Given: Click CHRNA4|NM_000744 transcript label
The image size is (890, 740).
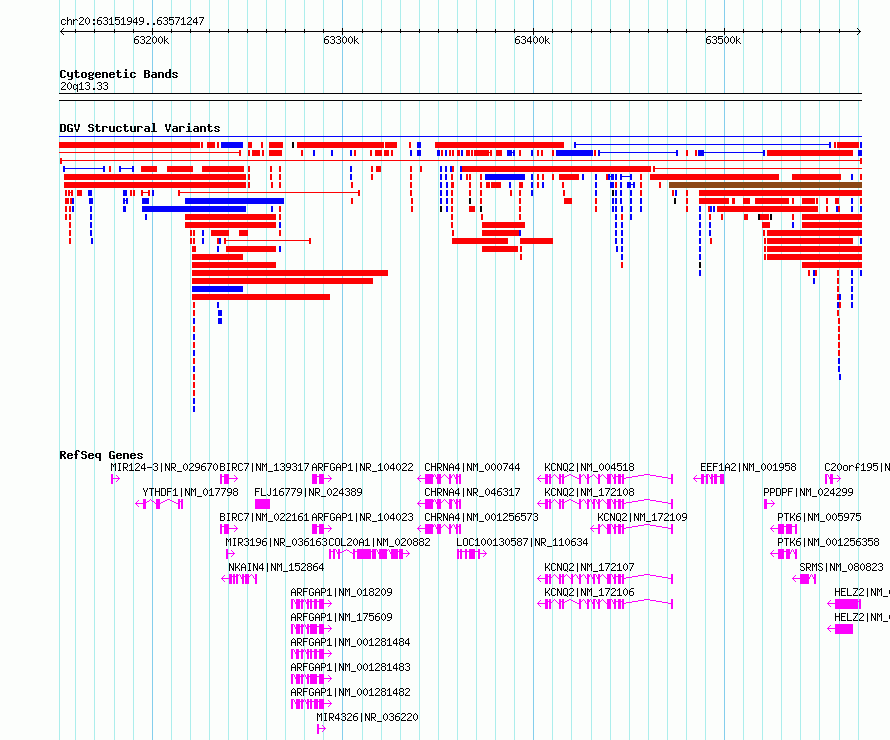Looking at the screenshot, I should point(472,467).
